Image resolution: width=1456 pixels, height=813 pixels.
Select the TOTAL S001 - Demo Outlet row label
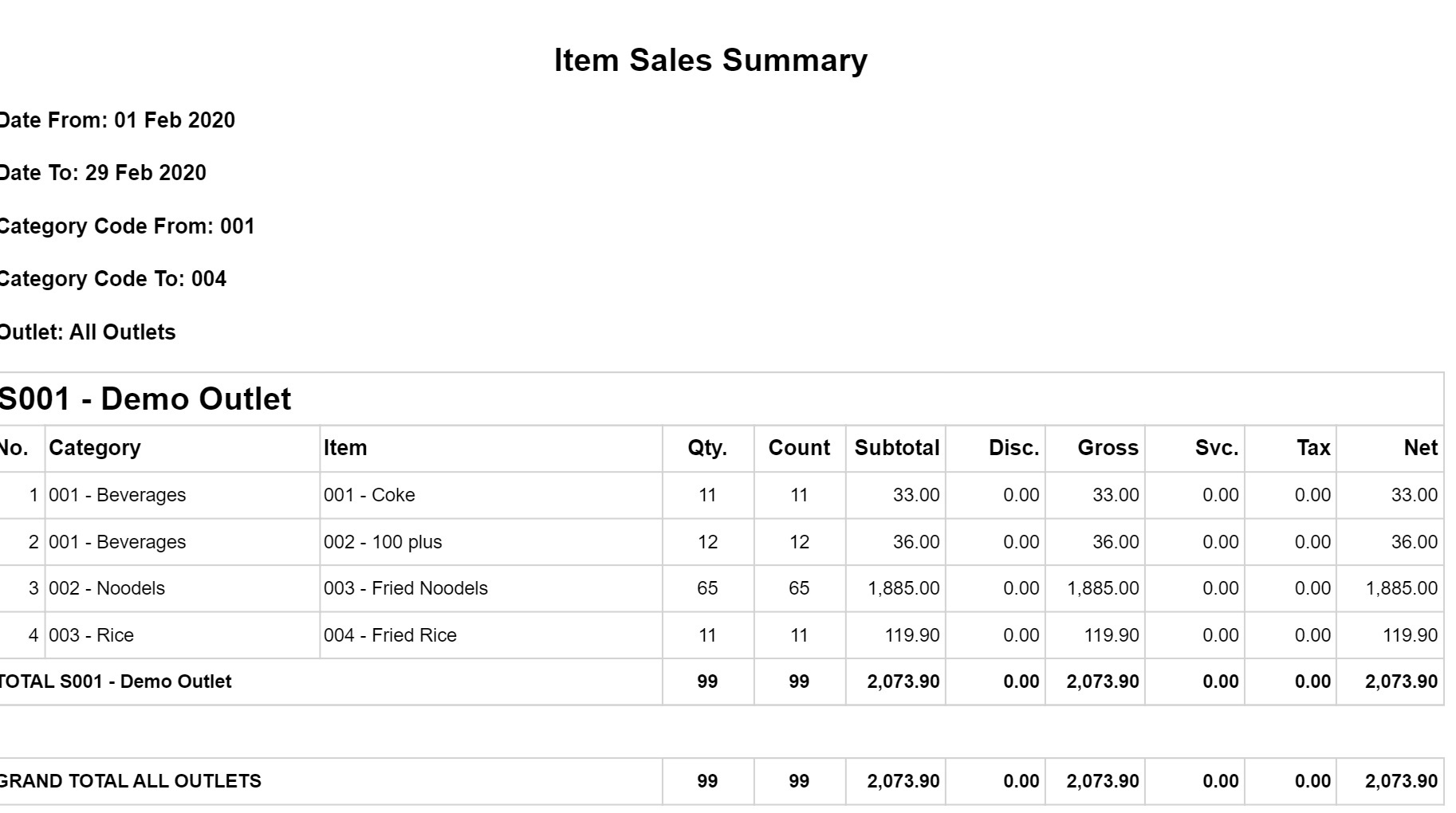(116, 681)
